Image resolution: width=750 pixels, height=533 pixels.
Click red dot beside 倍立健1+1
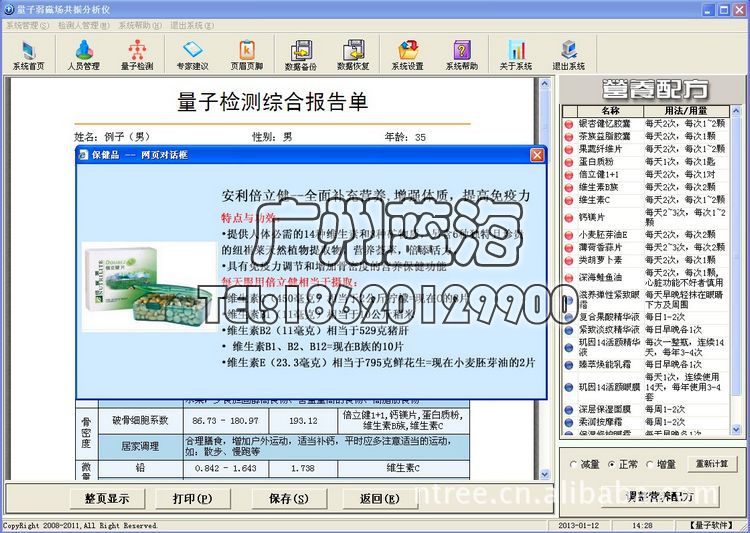pos(569,175)
